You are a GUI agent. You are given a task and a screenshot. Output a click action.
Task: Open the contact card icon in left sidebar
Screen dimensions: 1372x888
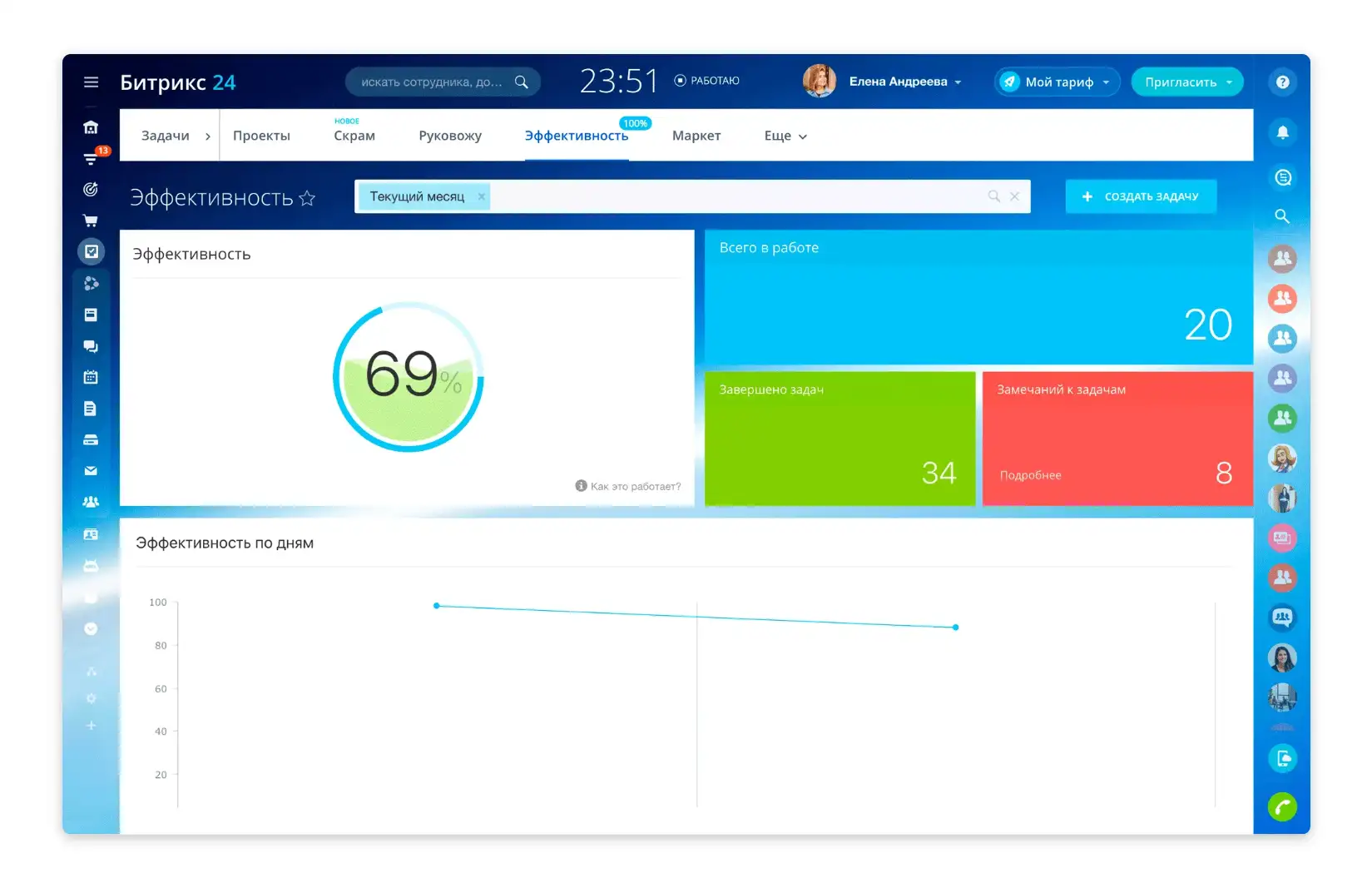[91, 534]
